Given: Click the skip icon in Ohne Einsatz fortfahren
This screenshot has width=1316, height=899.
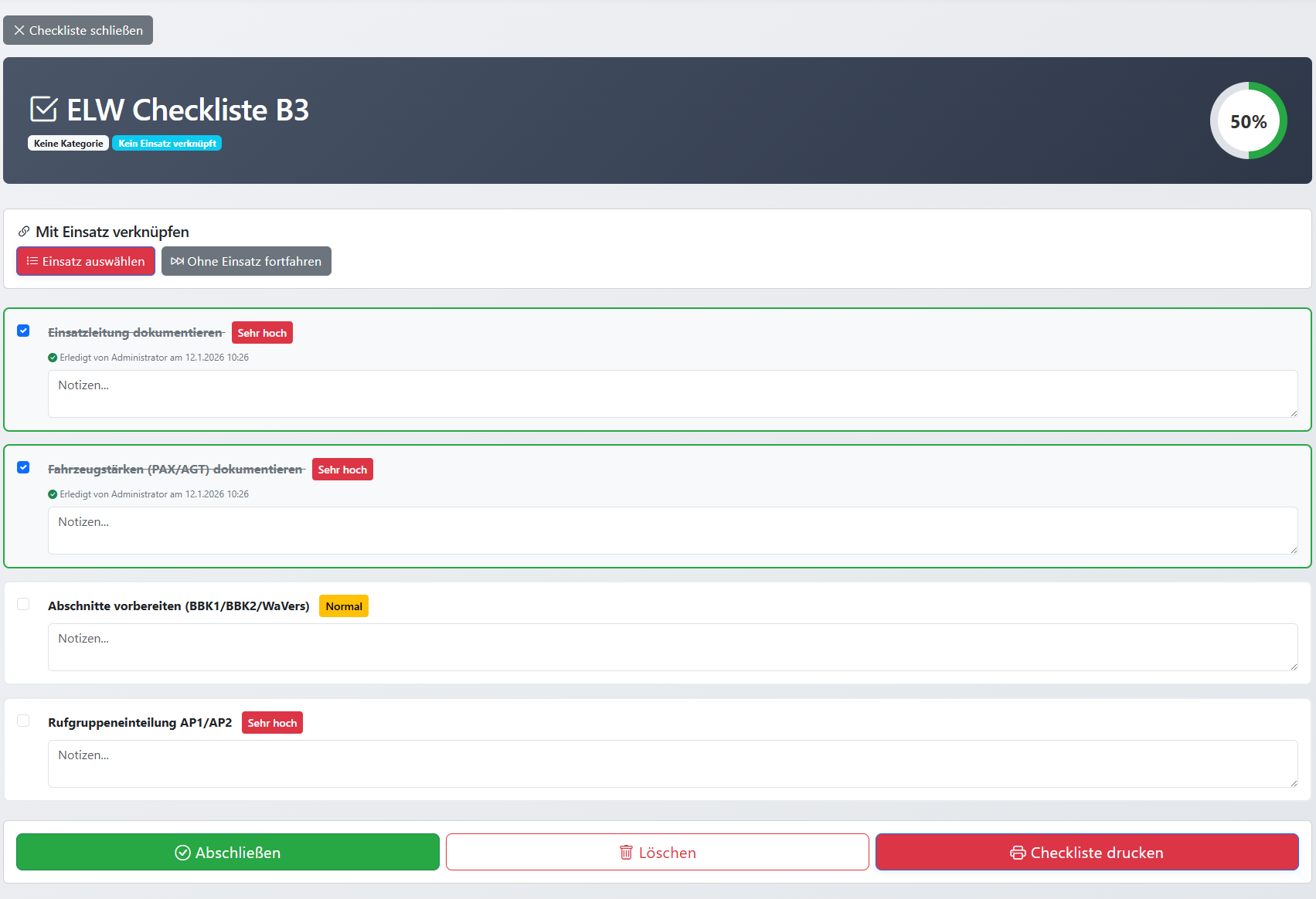Looking at the screenshot, I should (178, 261).
